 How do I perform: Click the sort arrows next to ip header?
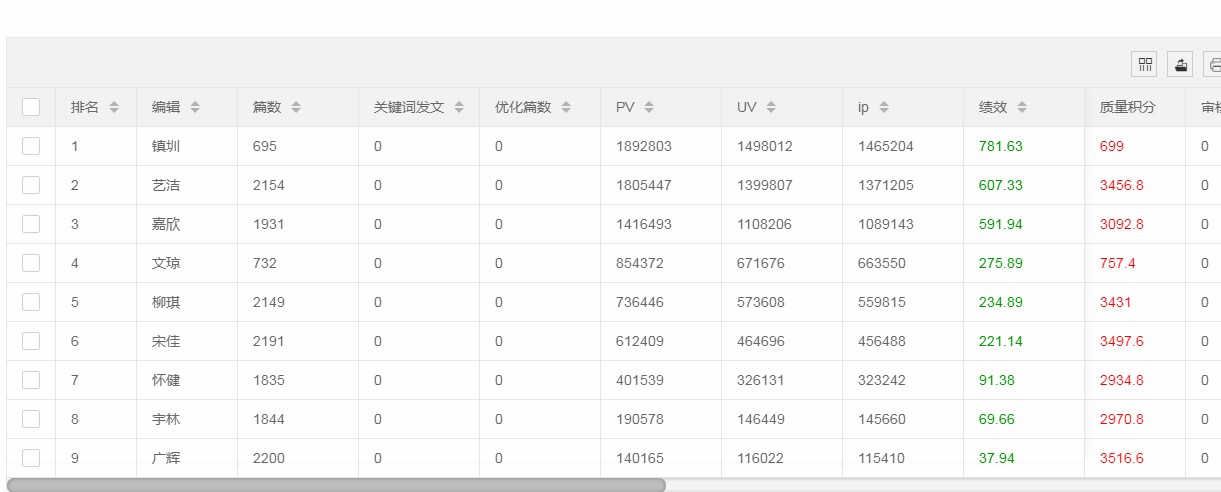pyautogui.click(x=884, y=107)
